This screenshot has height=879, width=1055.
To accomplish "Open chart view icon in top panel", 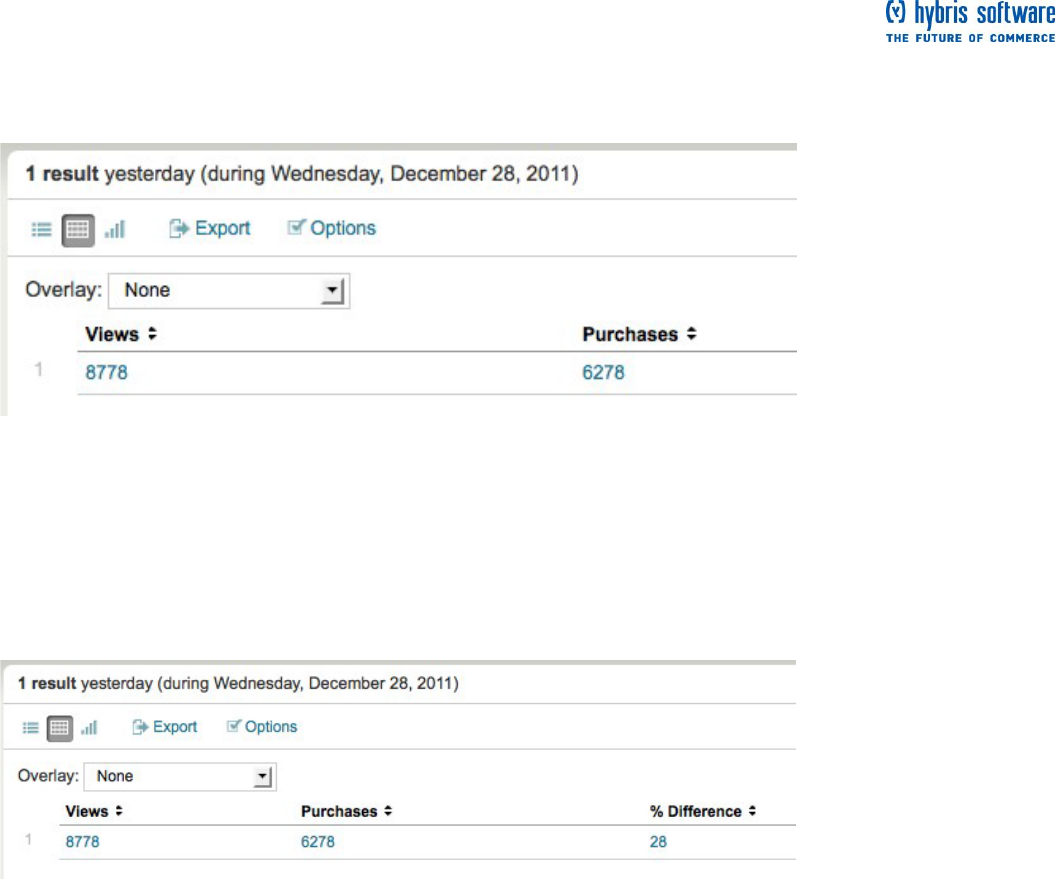I will [x=115, y=229].
